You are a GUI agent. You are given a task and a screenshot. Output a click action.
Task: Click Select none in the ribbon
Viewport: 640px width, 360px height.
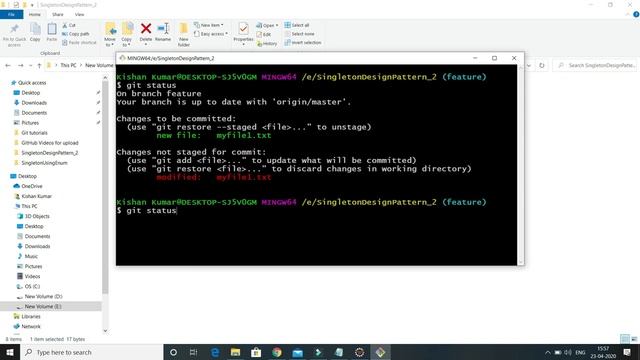point(299,34)
